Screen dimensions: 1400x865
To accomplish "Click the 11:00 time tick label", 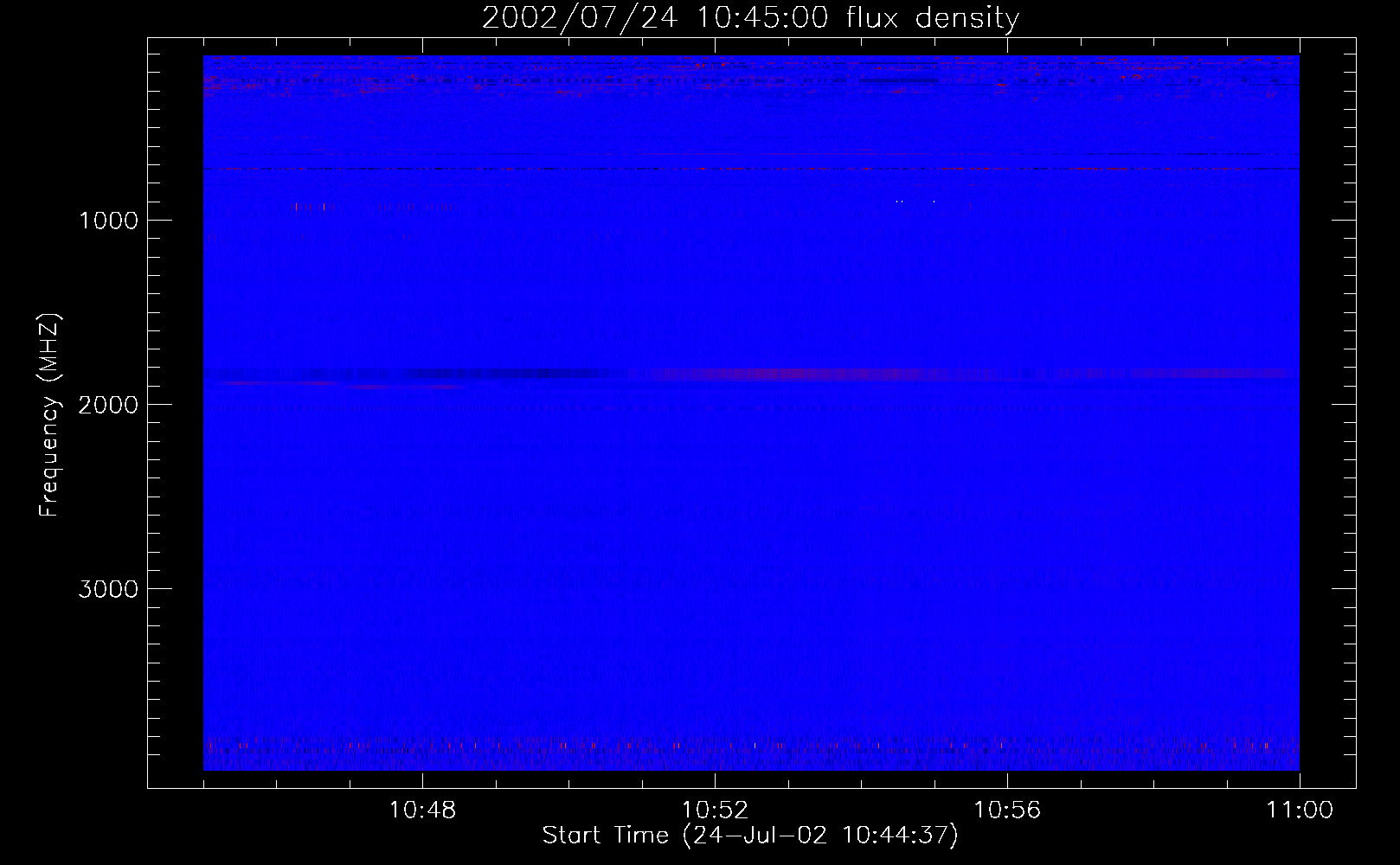I will (1300, 811).
